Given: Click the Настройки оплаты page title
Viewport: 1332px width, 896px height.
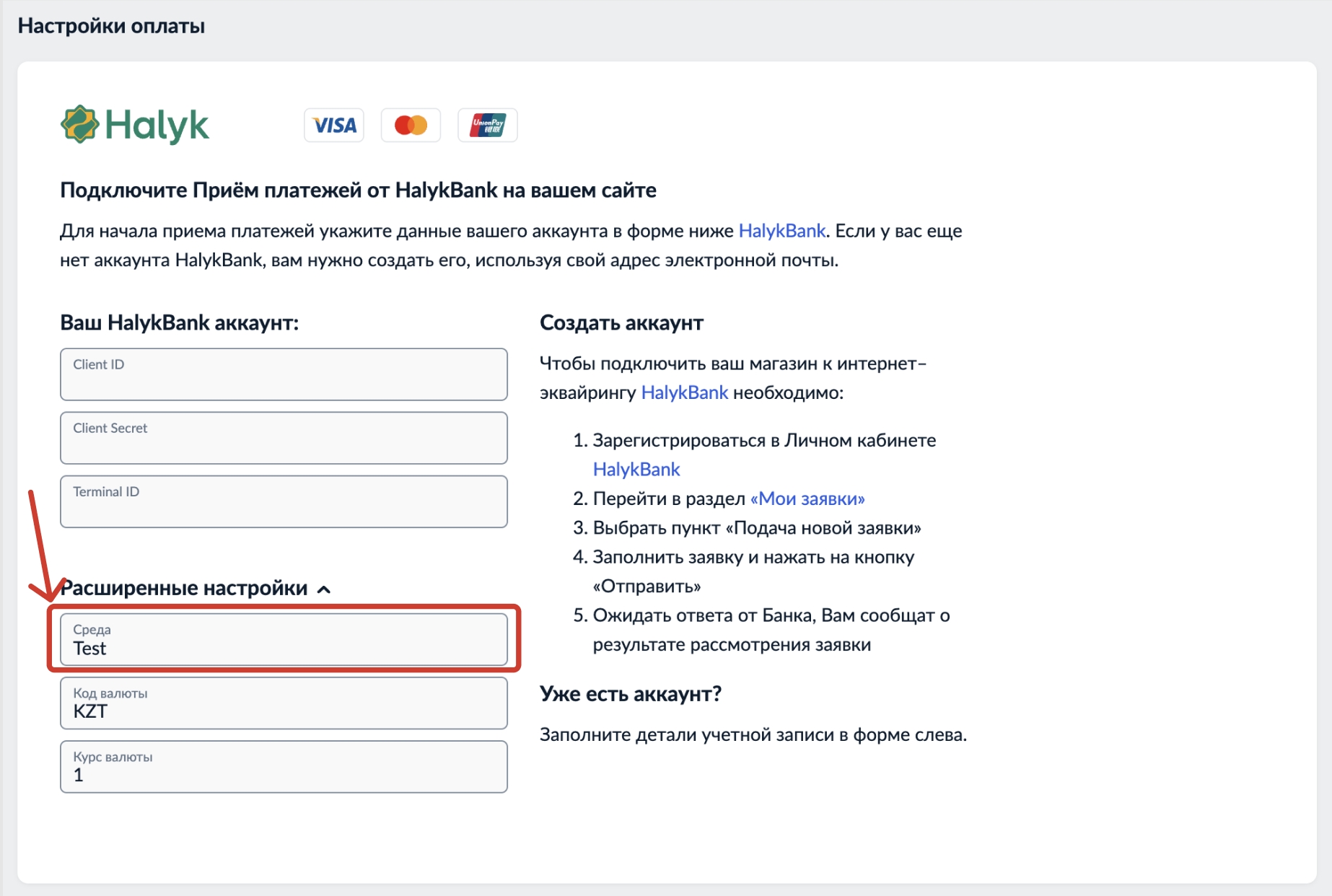Looking at the screenshot, I should (x=111, y=26).
